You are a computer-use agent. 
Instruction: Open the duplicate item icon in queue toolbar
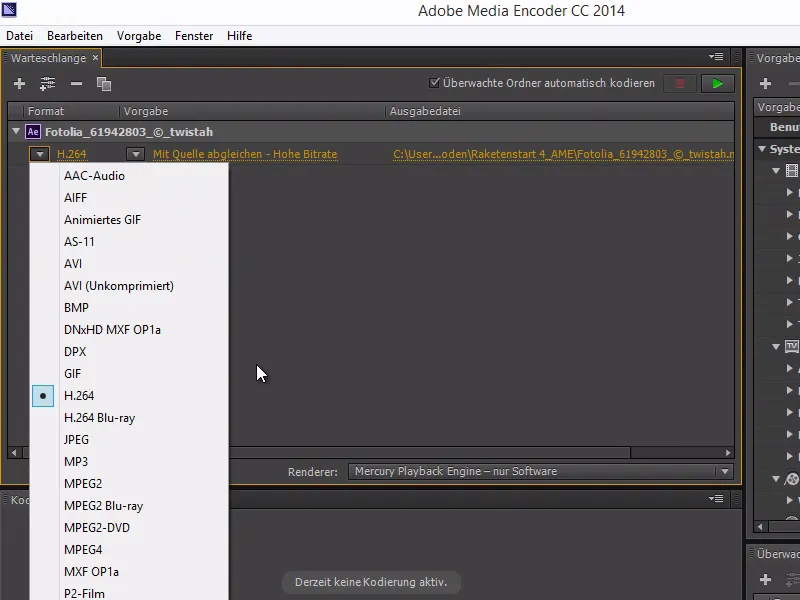103,84
